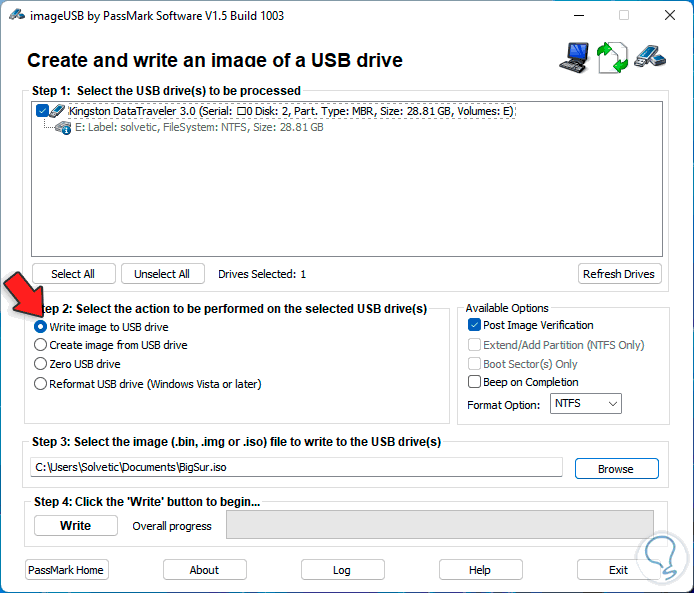694x593 pixels.
Task: Click the Select All button
Action: click(73, 274)
